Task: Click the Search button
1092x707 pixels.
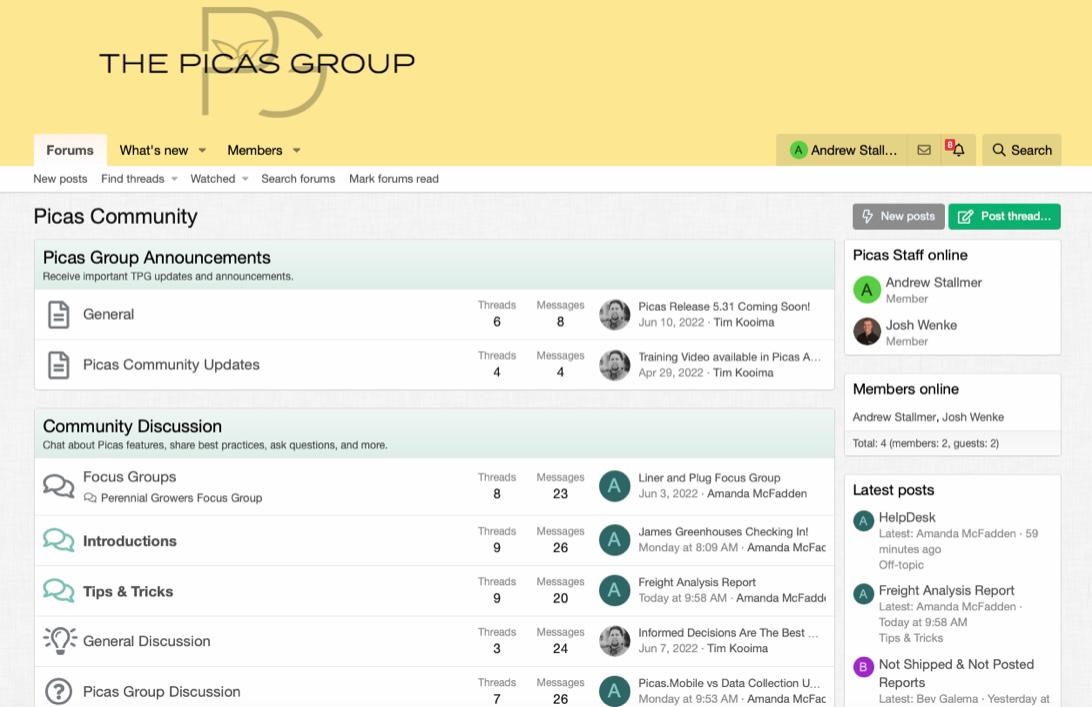Action: 1022,150
